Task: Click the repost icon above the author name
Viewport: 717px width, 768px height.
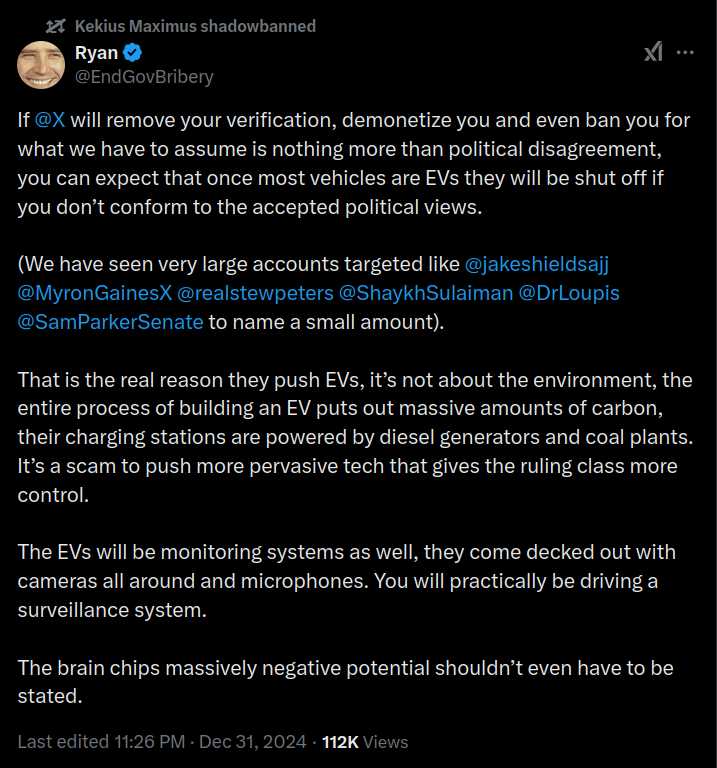Action: pyautogui.click(x=56, y=26)
